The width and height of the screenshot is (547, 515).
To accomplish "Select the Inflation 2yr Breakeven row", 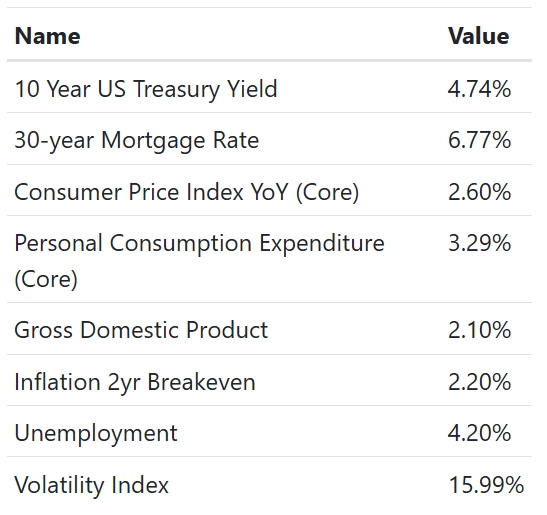I will [269, 380].
